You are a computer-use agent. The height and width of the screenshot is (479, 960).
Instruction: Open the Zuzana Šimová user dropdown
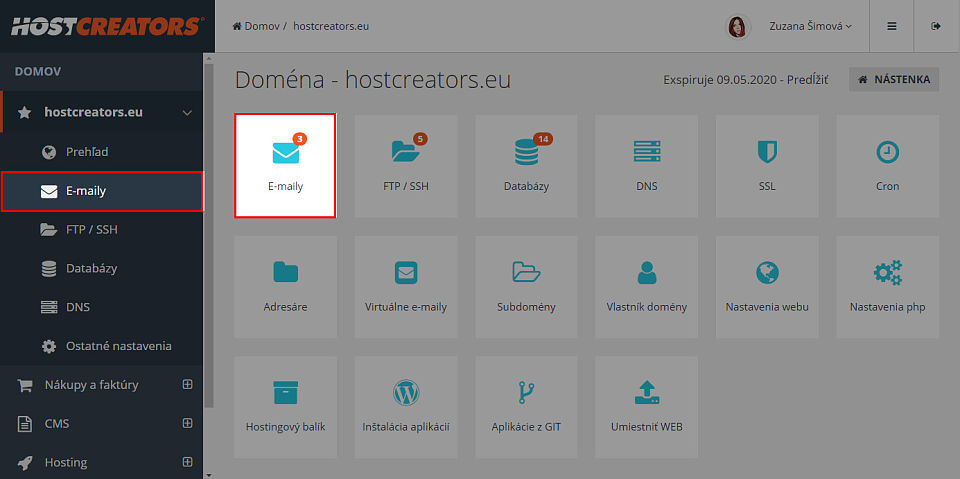click(811, 26)
